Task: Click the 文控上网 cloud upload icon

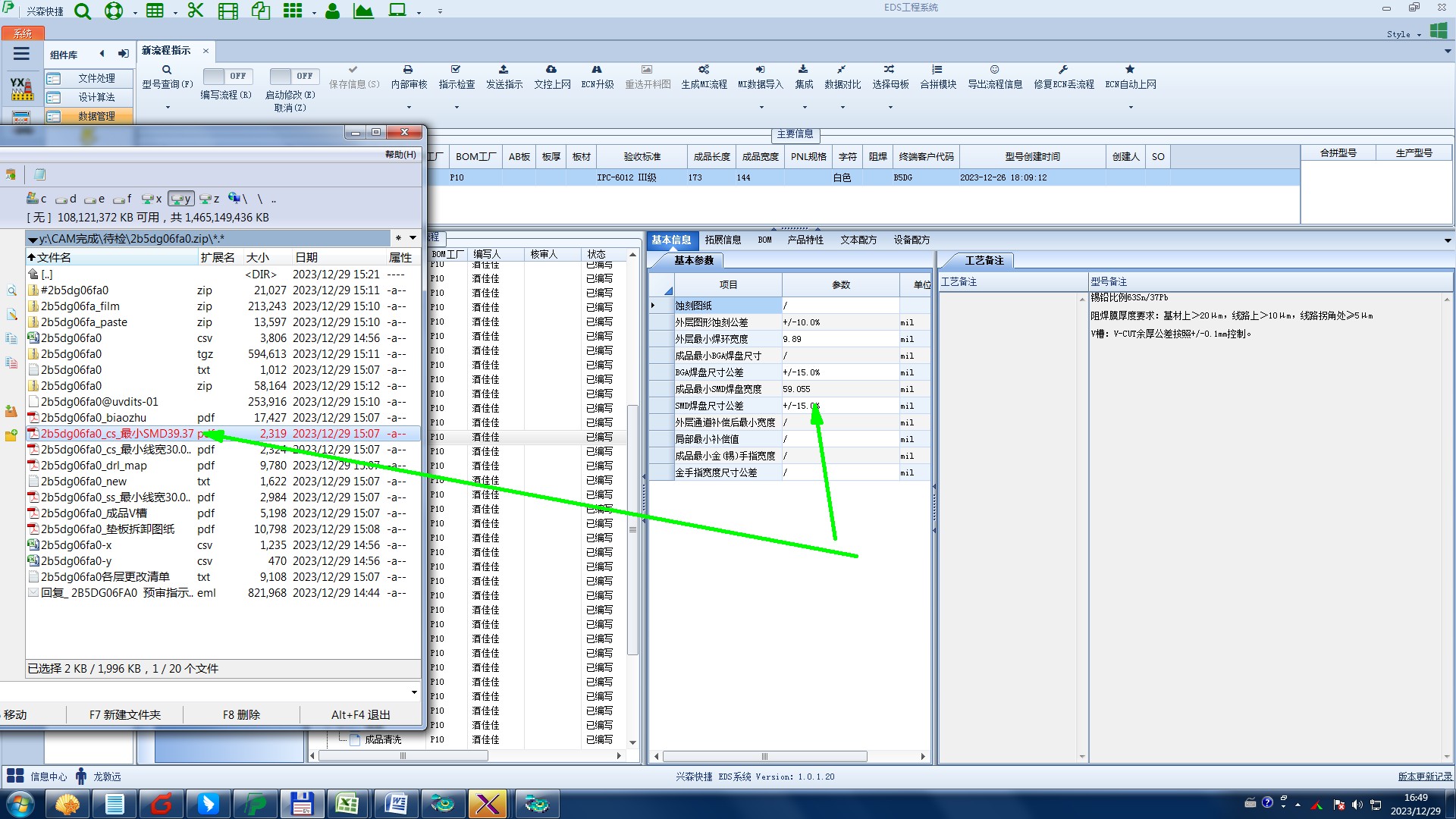Action: coord(551,70)
